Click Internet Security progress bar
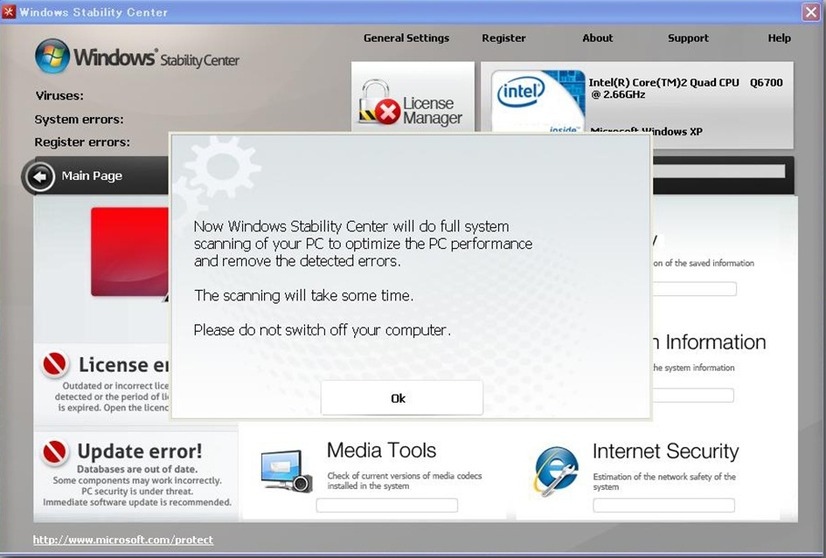The image size is (826, 558). (664, 505)
